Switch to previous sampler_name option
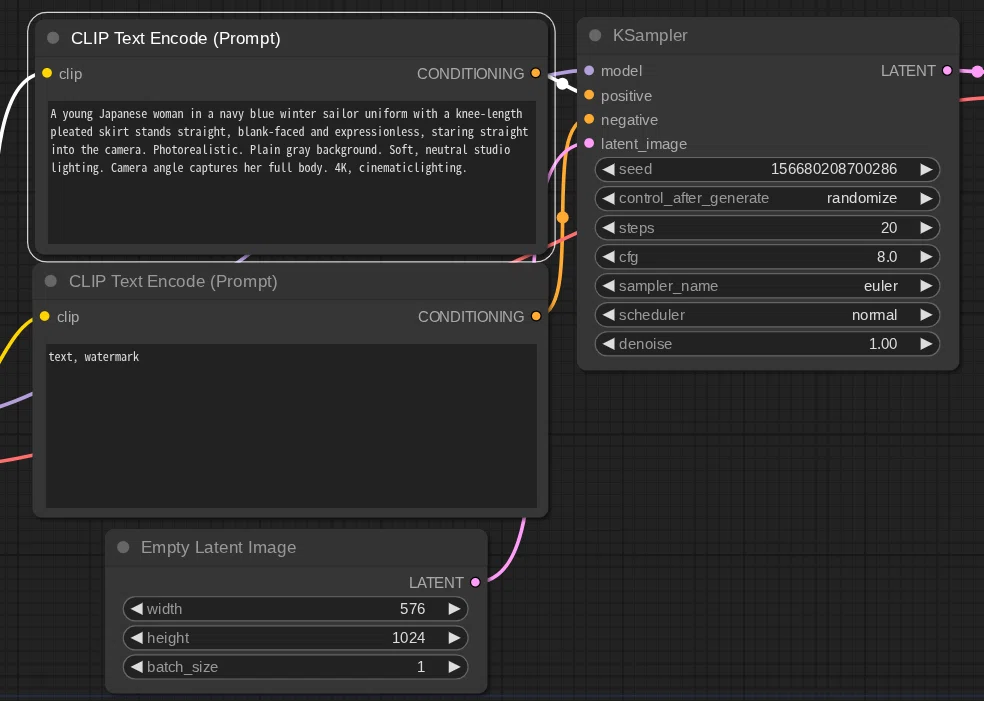 608,286
